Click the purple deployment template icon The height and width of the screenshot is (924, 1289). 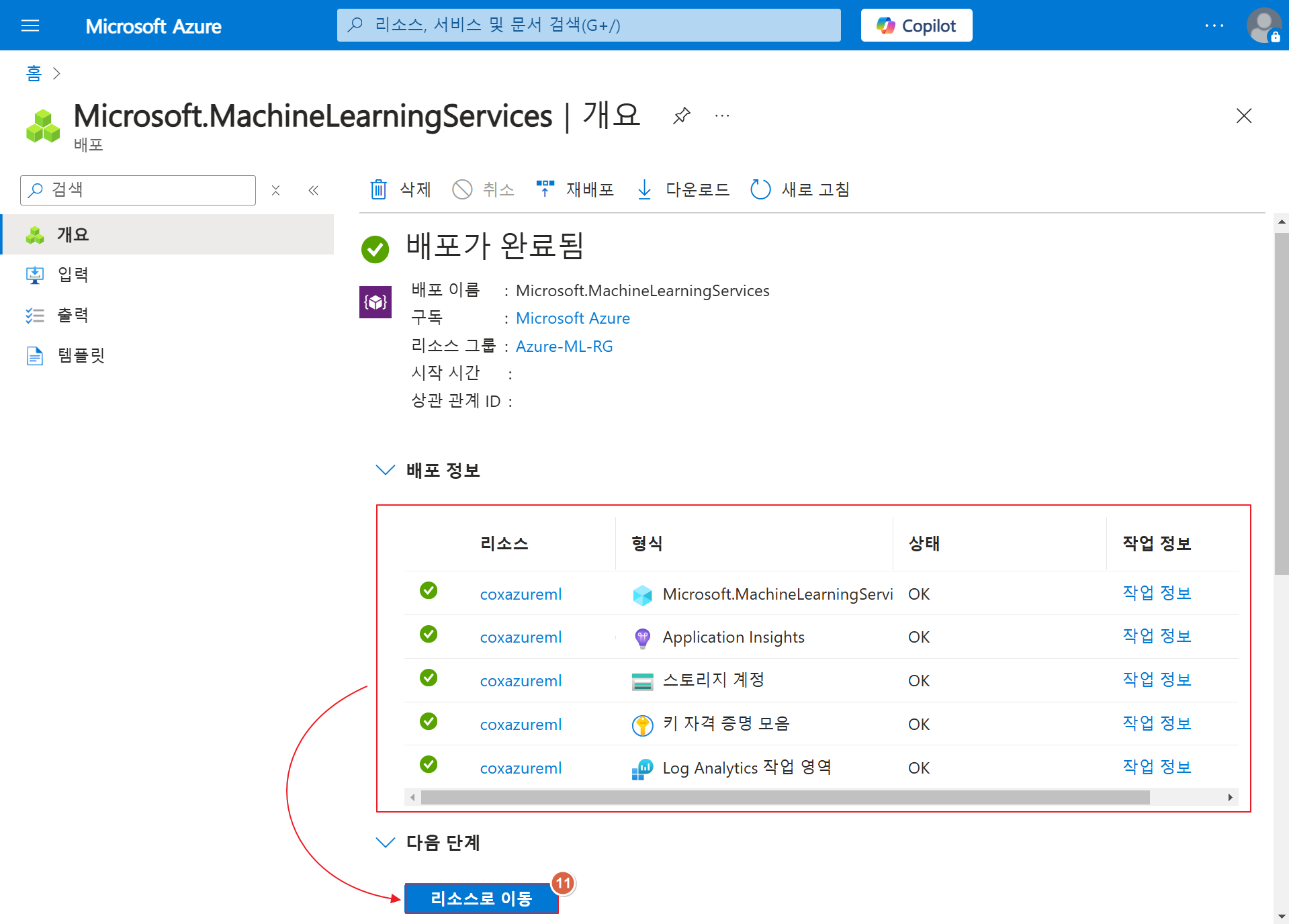tap(375, 302)
